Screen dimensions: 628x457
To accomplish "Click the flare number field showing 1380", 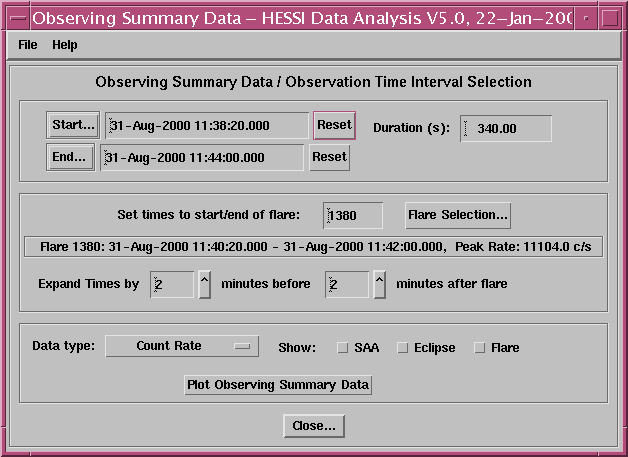I will tap(353, 215).
